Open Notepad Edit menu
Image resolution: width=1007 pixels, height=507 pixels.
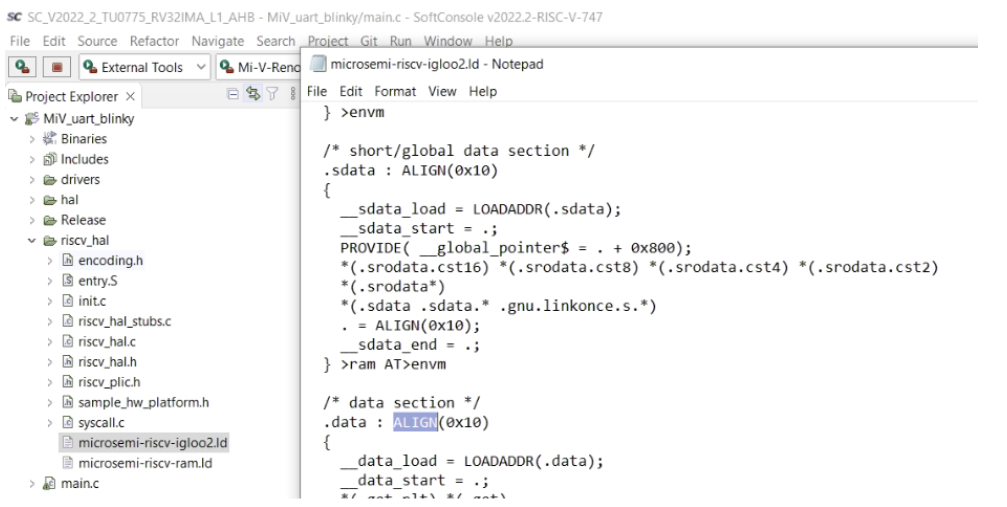click(x=351, y=91)
